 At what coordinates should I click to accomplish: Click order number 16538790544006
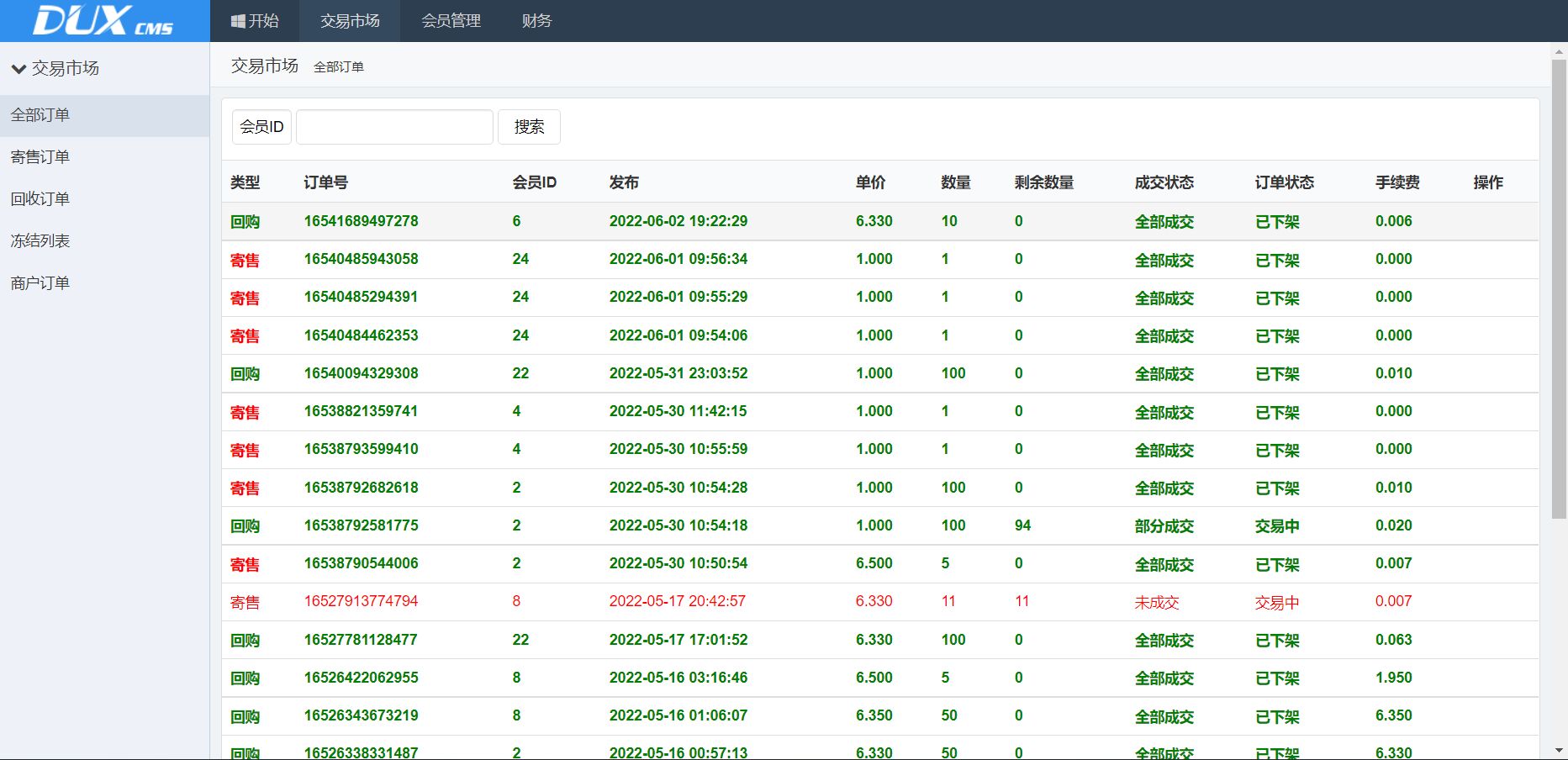pyautogui.click(x=361, y=563)
